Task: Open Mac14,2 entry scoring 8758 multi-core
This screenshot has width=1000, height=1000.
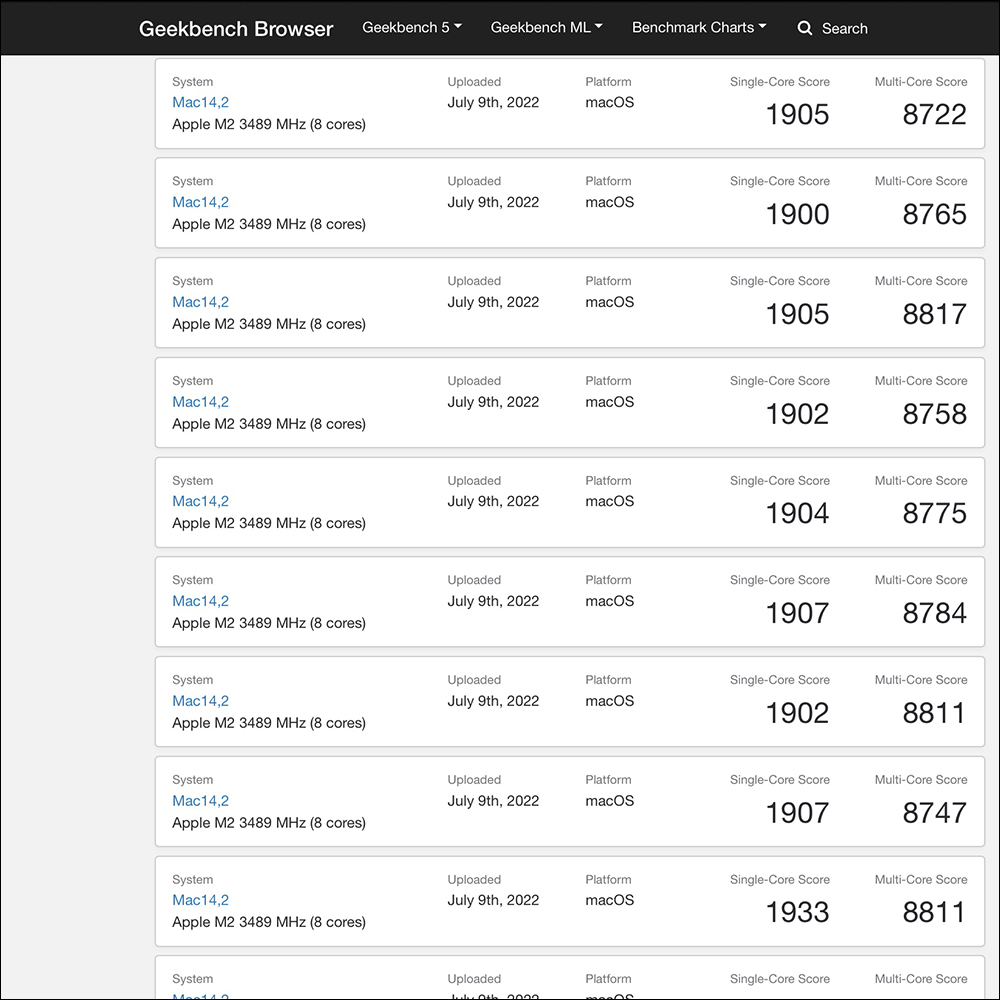Action: point(200,402)
